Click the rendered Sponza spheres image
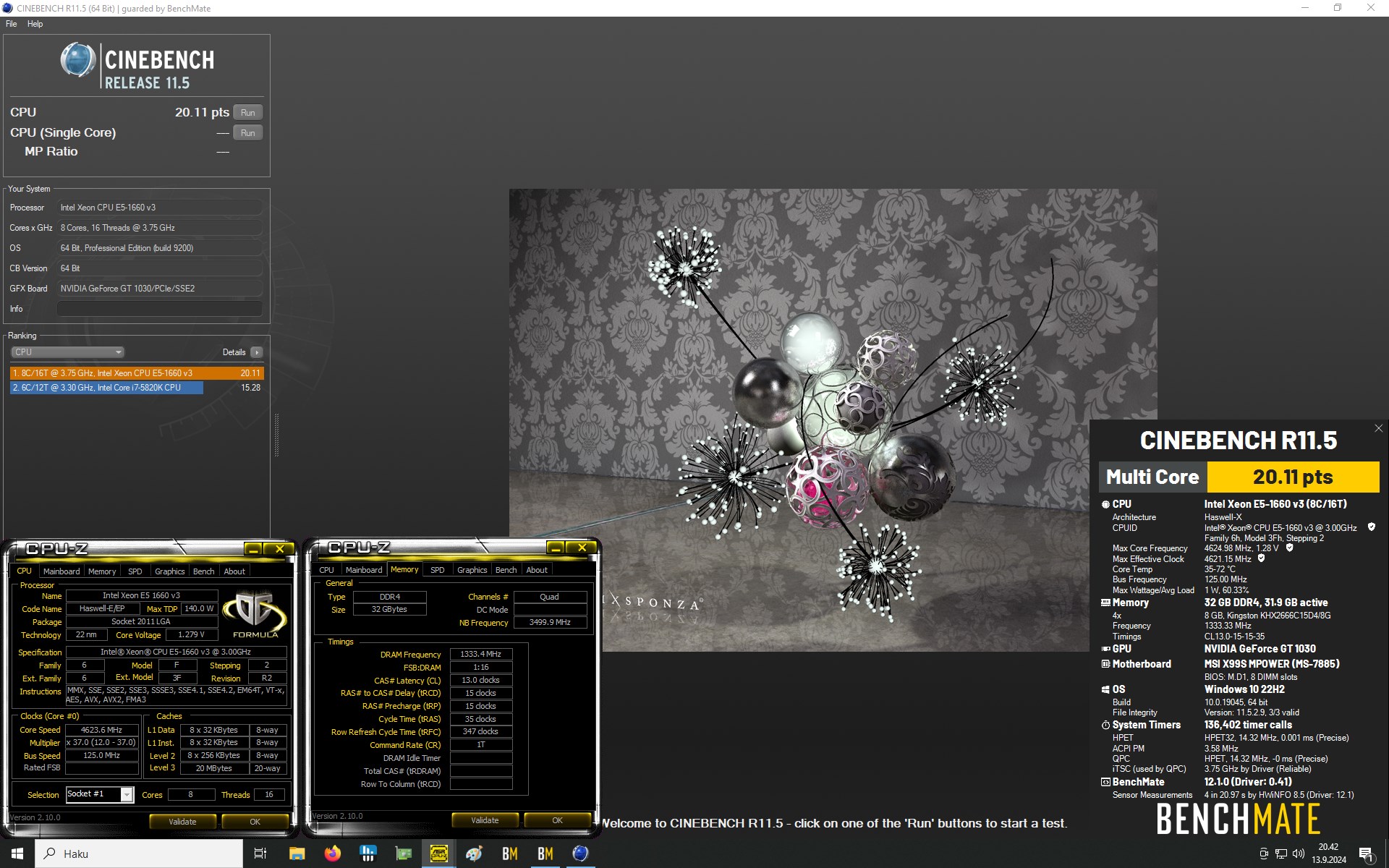1389x868 pixels. (832, 420)
